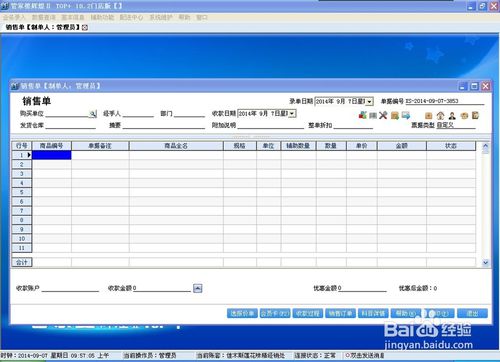Click the package icon beside person icon
The image size is (500, 362).
(464, 116)
